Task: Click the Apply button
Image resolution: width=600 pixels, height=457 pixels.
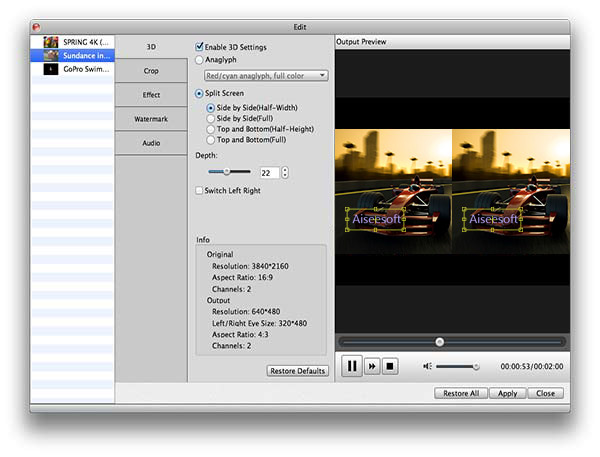Action: tap(507, 393)
